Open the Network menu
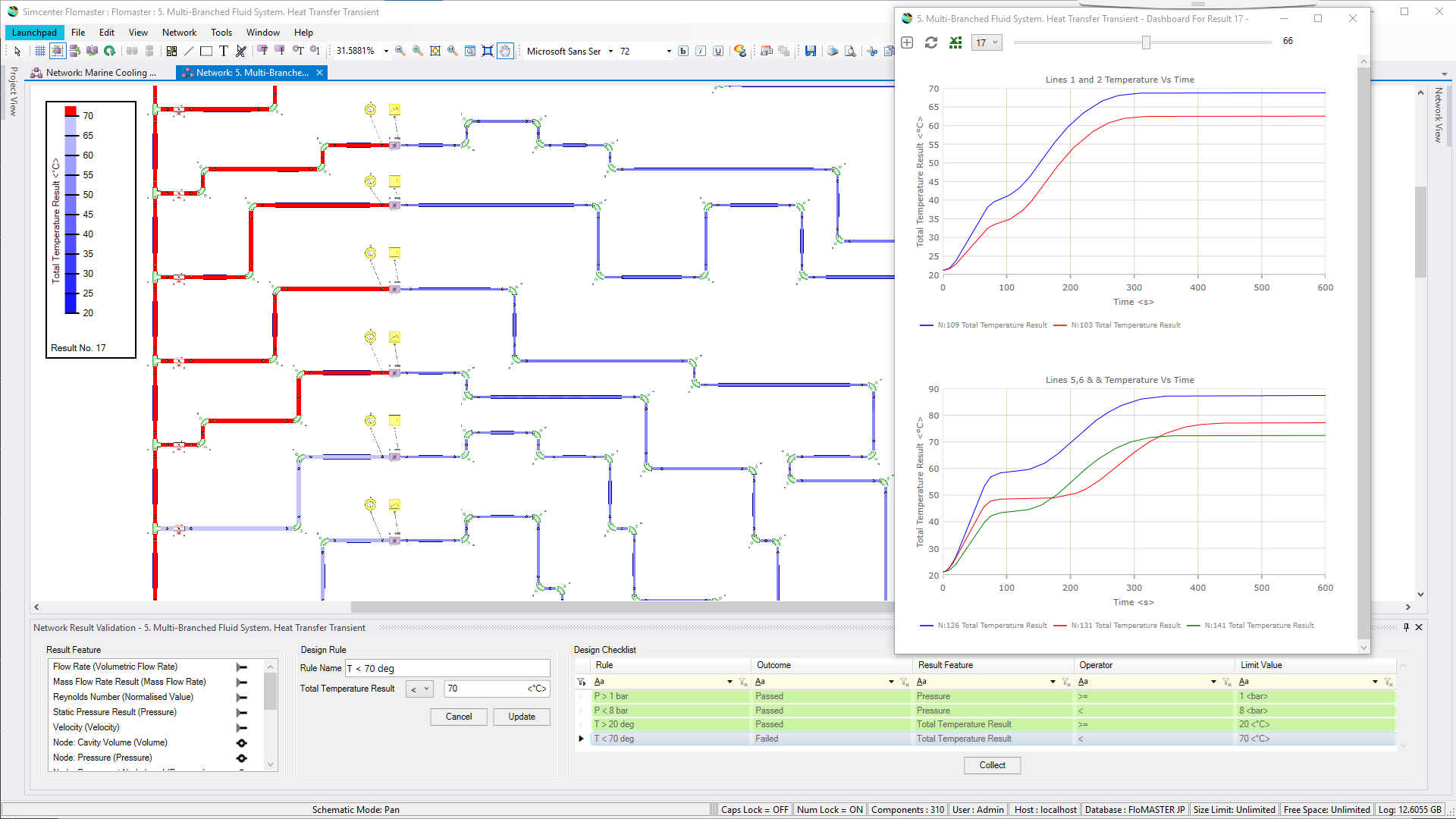Image resolution: width=1456 pixels, height=819 pixels. (179, 32)
